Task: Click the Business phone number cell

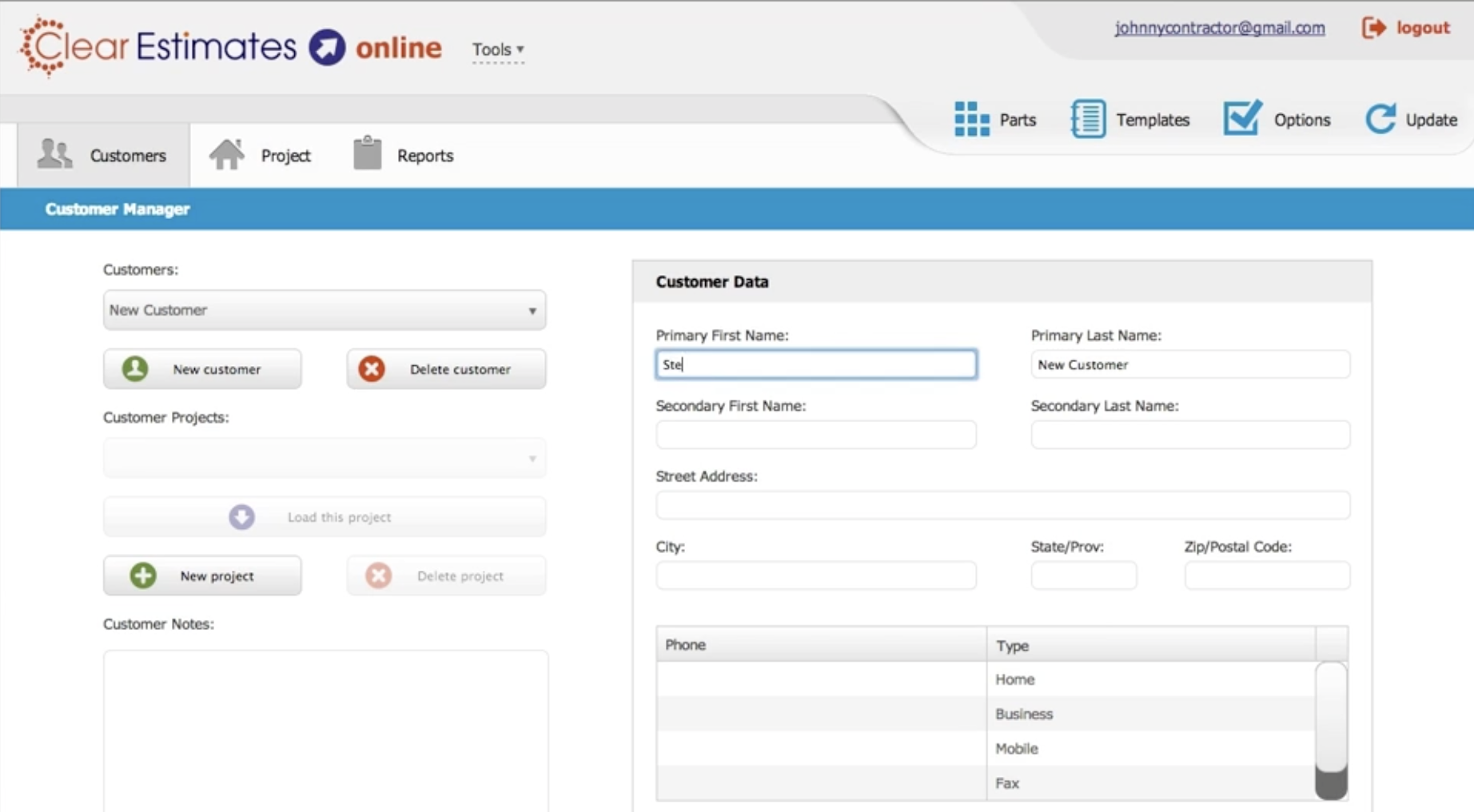Action: [822, 714]
